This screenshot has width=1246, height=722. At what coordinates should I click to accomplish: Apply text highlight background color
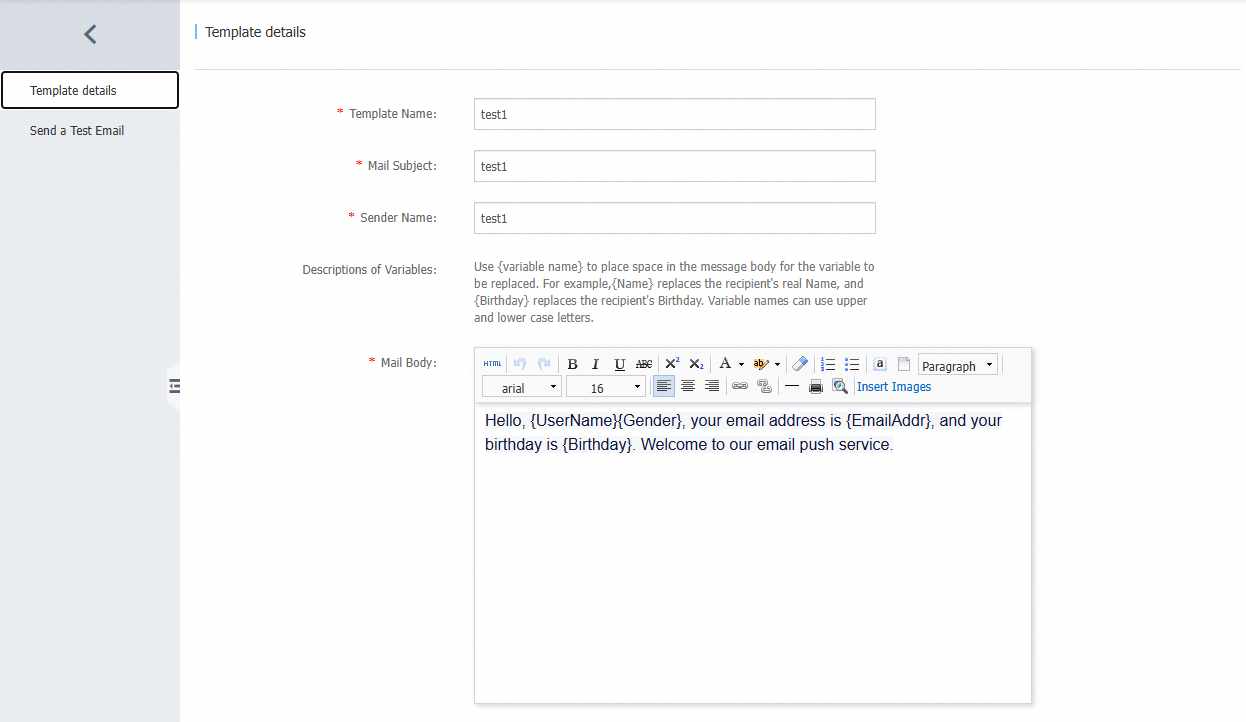tap(761, 364)
